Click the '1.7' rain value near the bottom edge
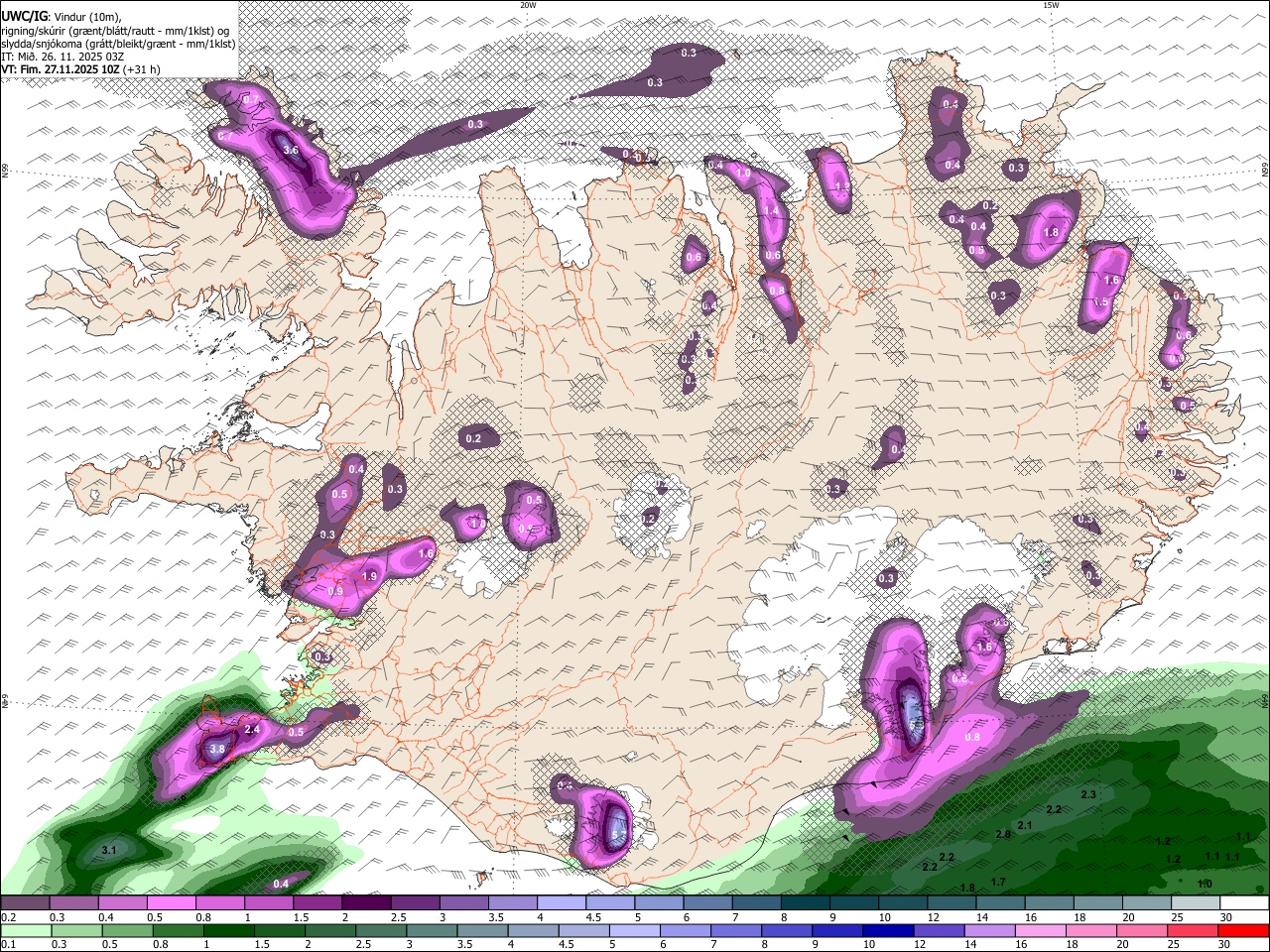The width and height of the screenshot is (1270, 952). [x=998, y=882]
